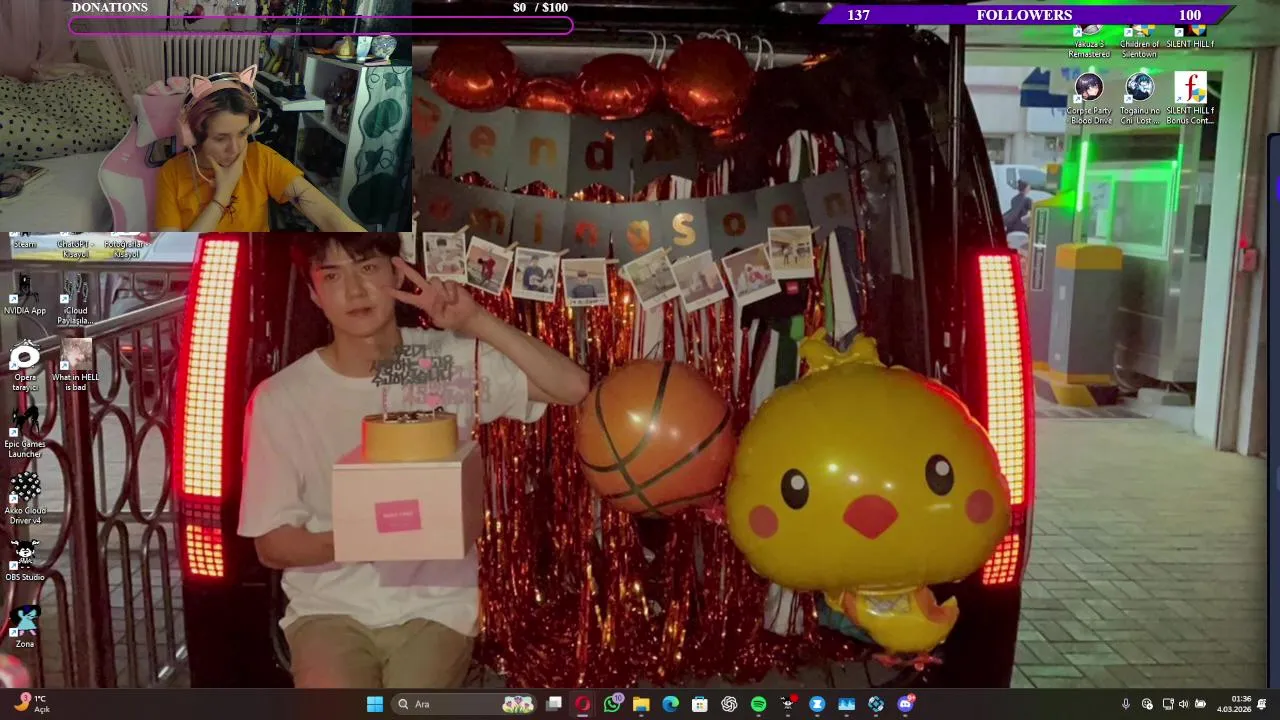Image resolution: width=1280 pixels, height=720 pixels.
Task: Launch OBS Studio from the desktop
Action: [25, 560]
